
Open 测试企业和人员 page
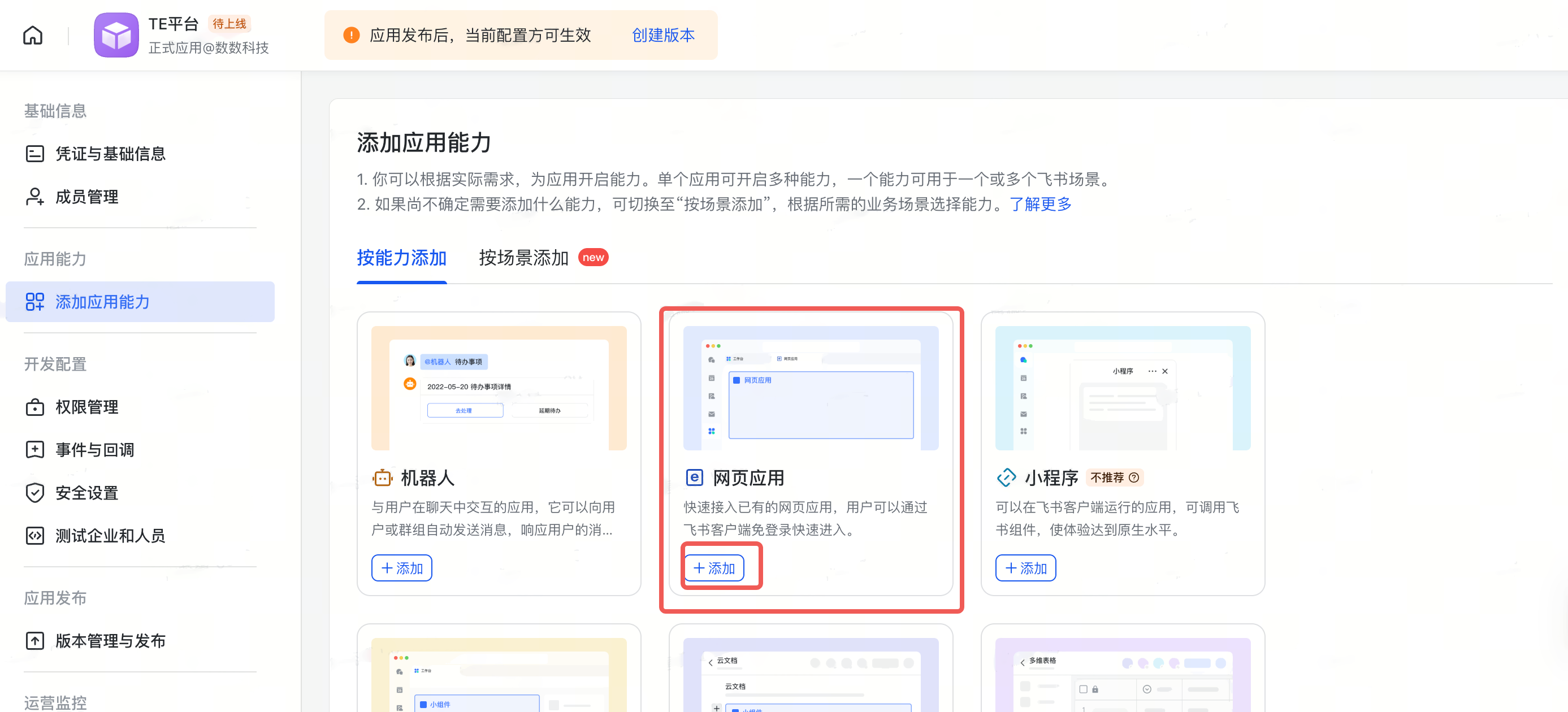140,536
